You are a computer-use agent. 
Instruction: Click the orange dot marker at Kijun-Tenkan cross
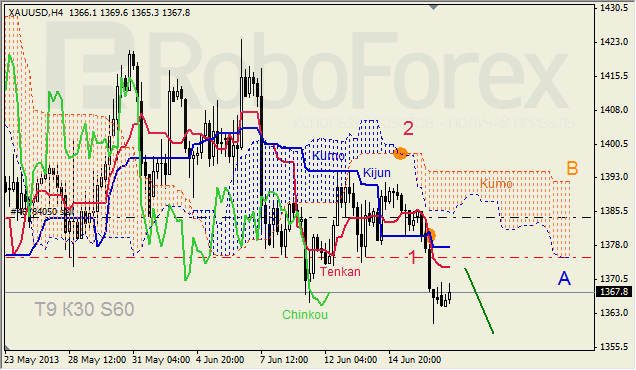431,235
